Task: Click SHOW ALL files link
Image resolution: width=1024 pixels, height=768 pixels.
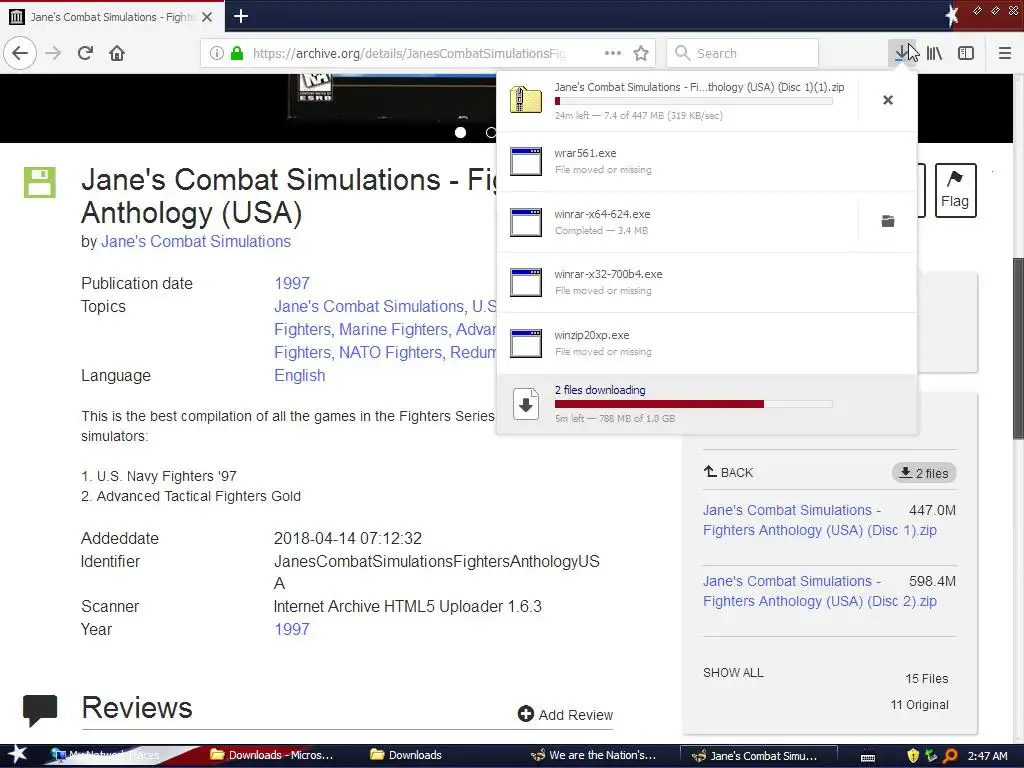Action: click(733, 673)
